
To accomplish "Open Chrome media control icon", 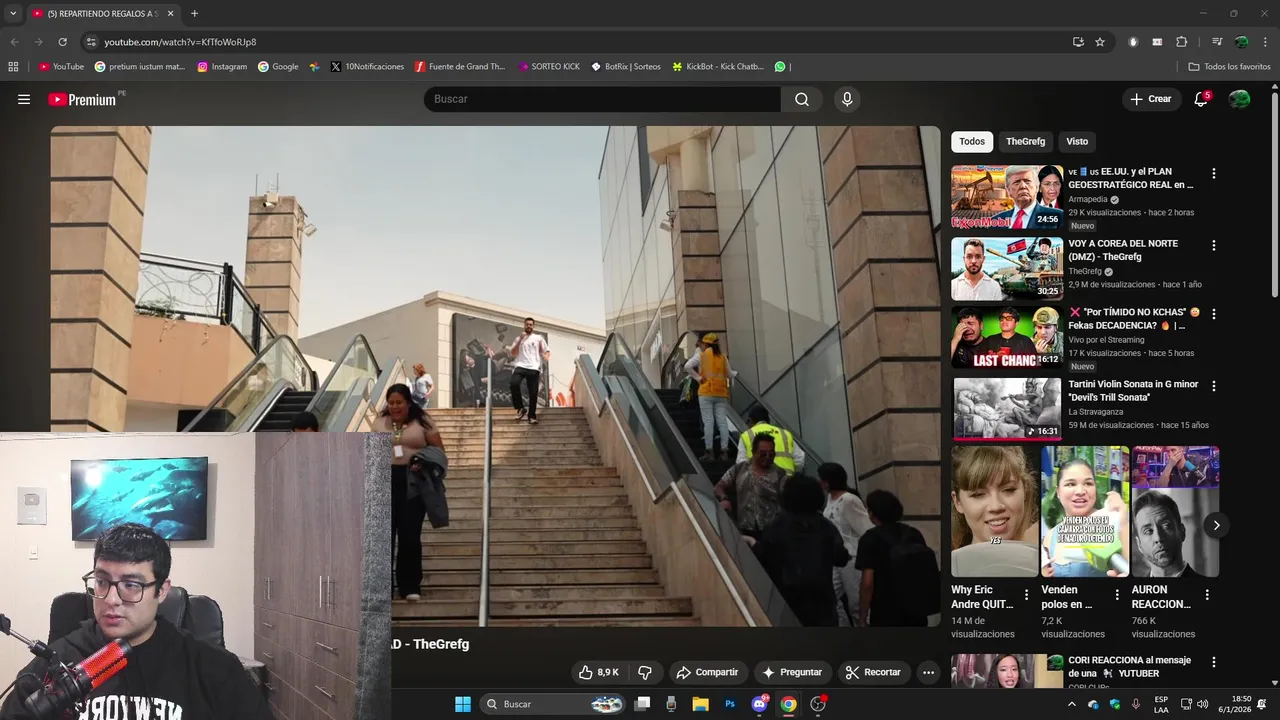I will (1217, 42).
